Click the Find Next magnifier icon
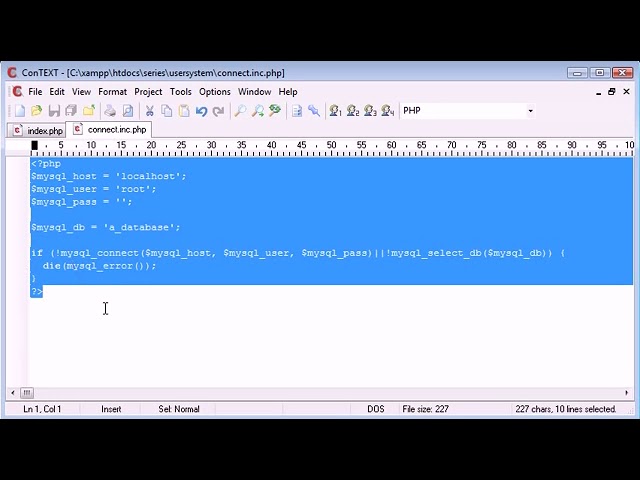The height and width of the screenshot is (480, 640). [258, 111]
